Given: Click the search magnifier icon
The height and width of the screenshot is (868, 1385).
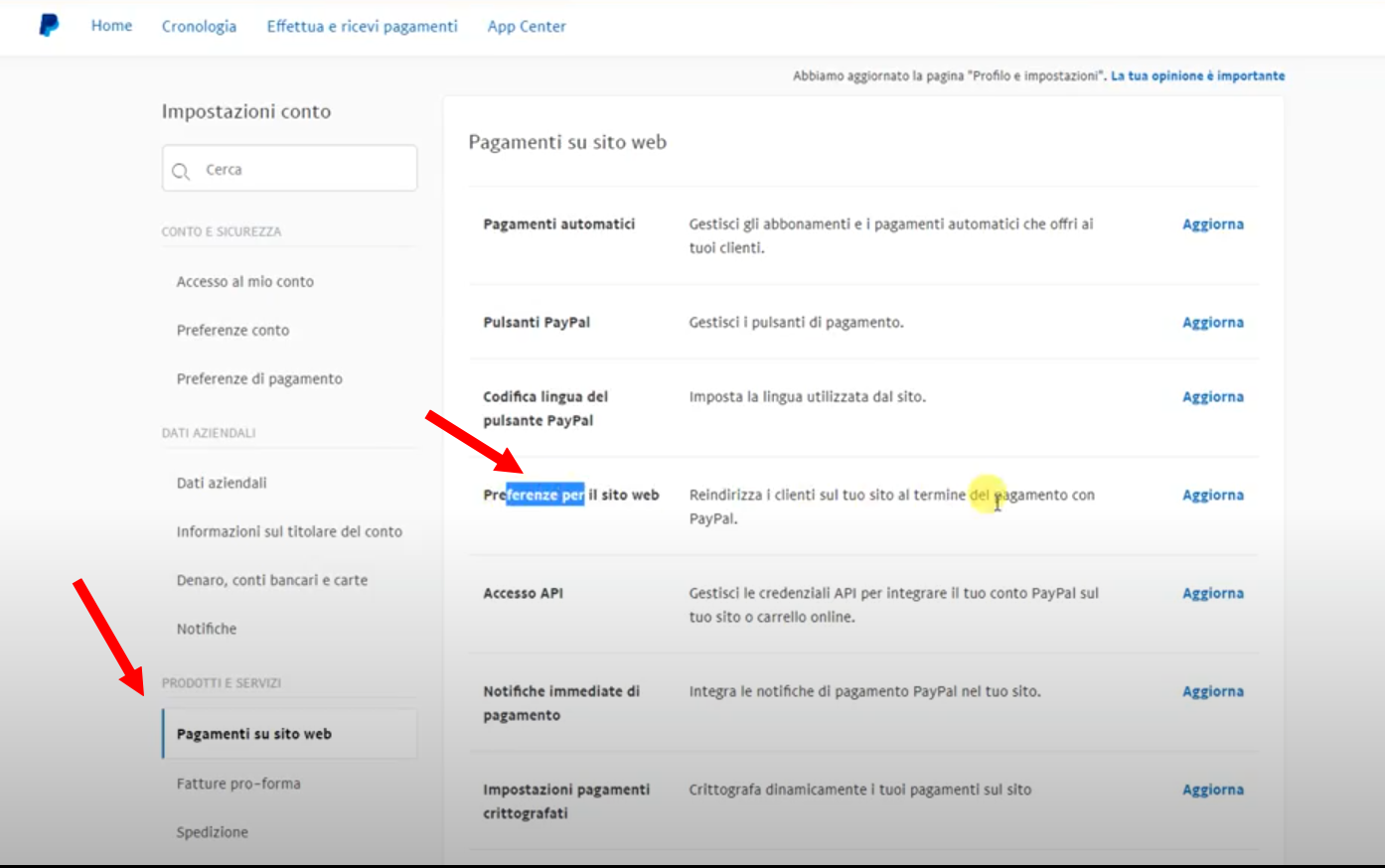Looking at the screenshot, I should 181,171.
